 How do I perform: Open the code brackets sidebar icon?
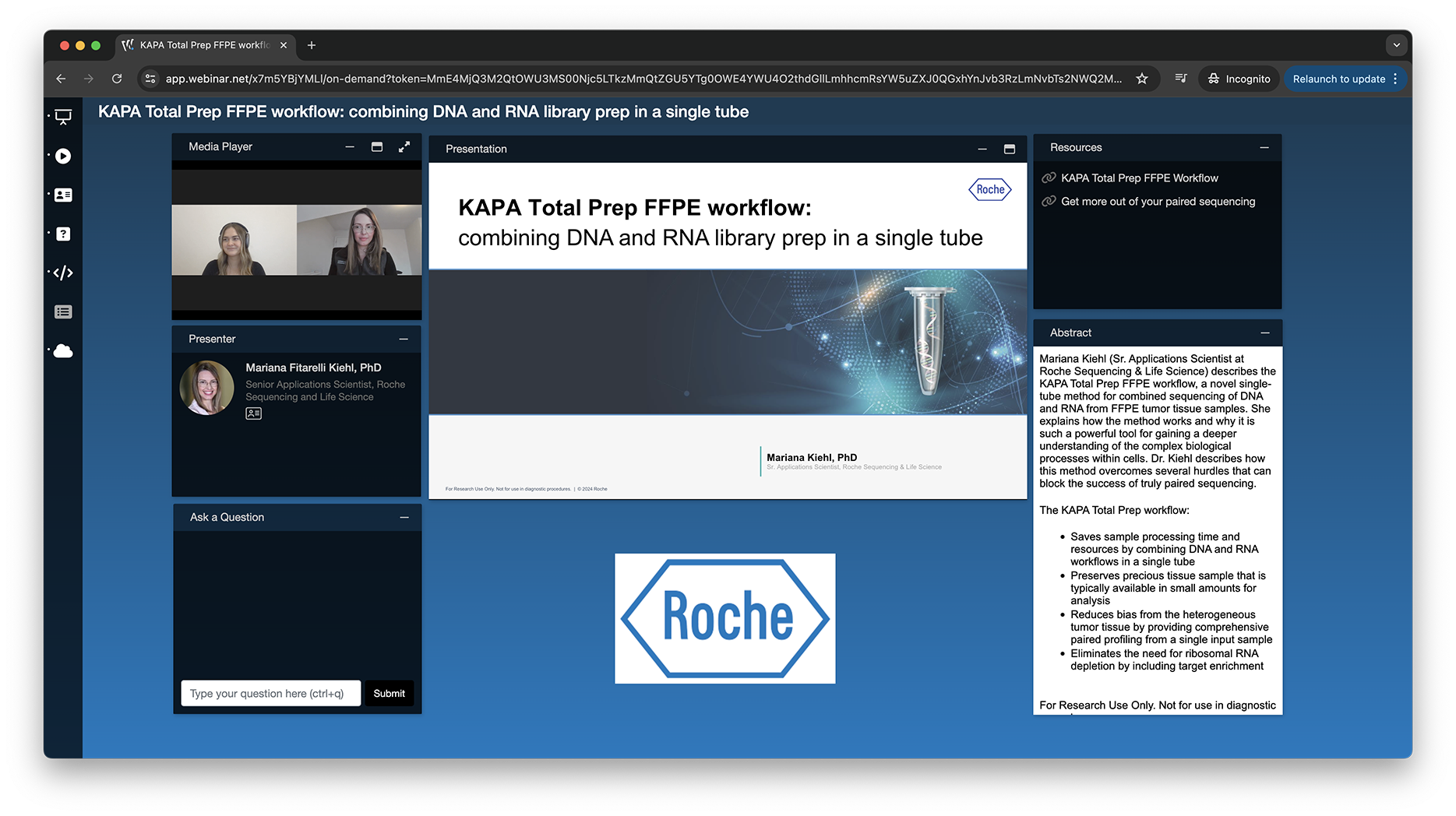pyautogui.click(x=63, y=273)
